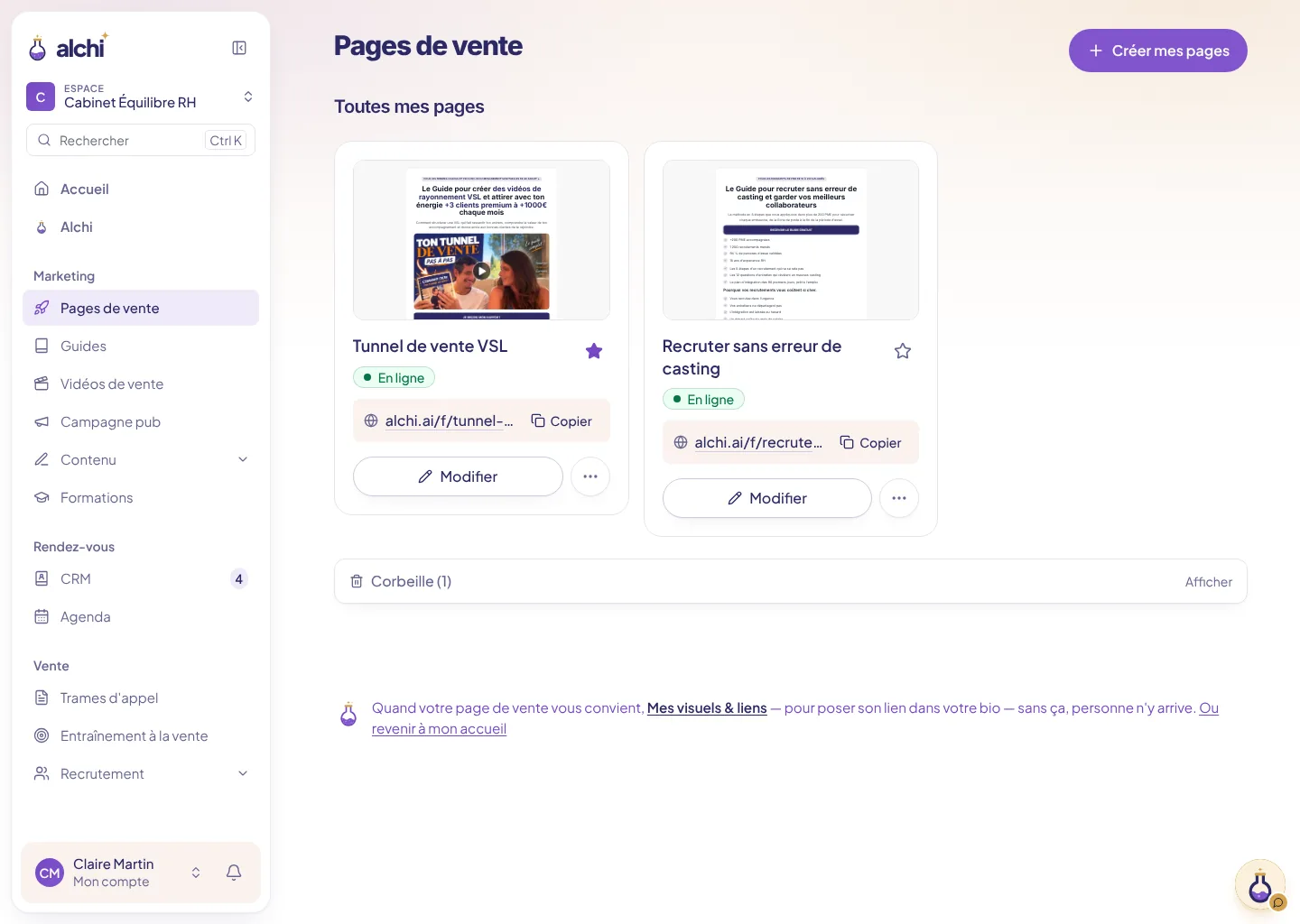Modify the Recruter sans erreur de casting page
Viewport: 1300px width, 924px height.
point(767,498)
